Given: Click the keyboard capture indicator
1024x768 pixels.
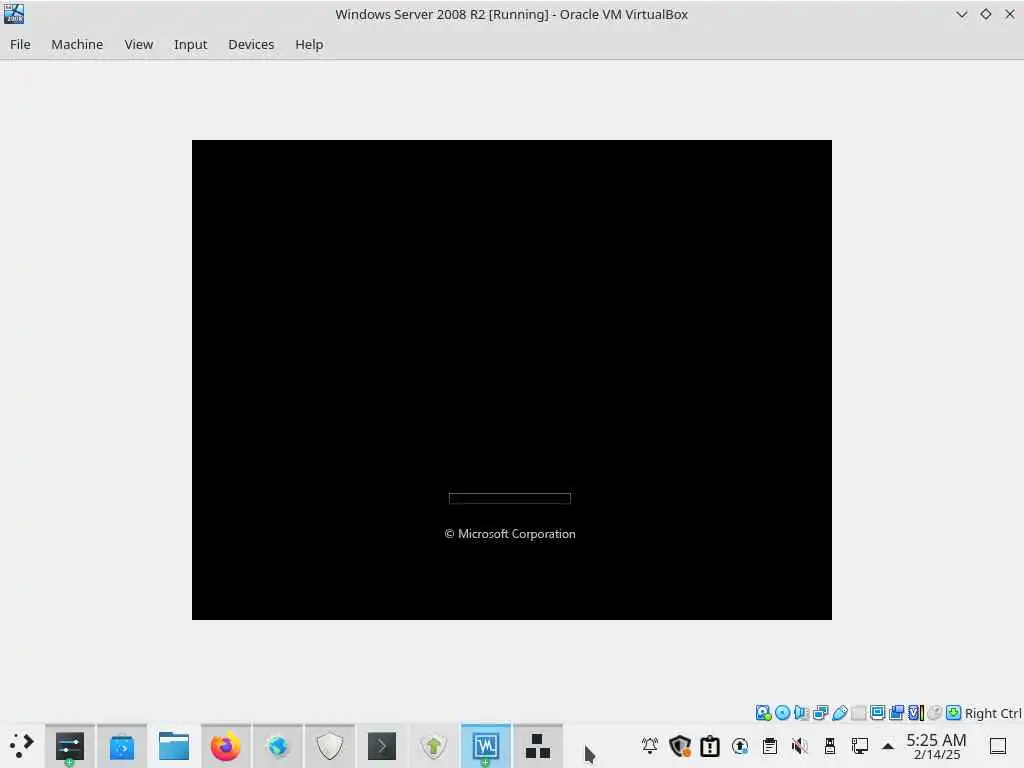Looking at the screenshot, I should [953, 712].
